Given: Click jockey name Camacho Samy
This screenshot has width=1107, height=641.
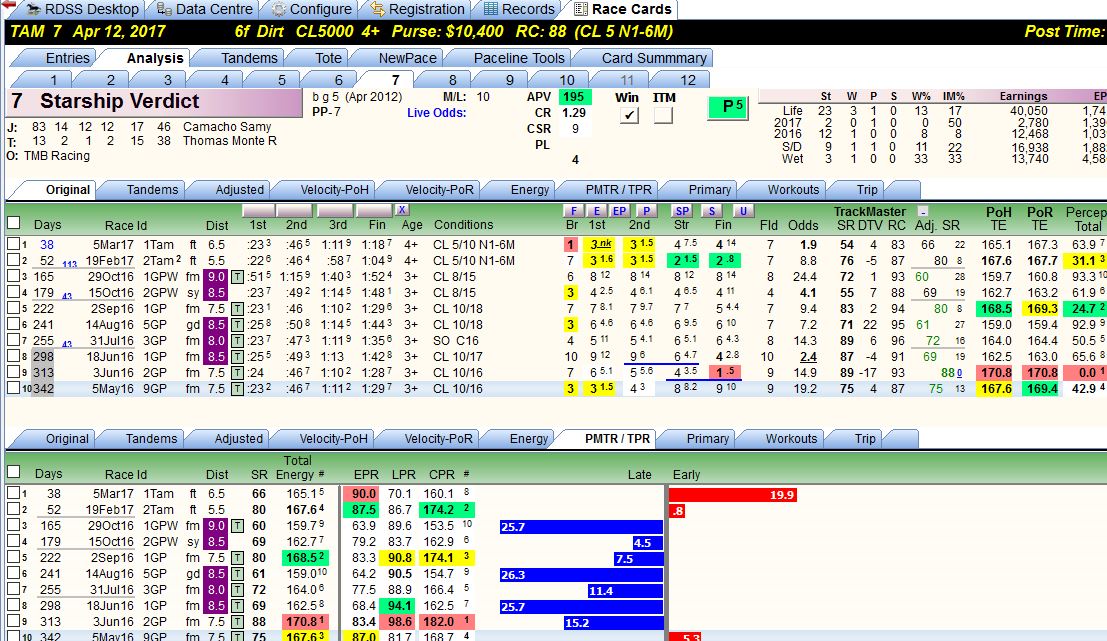Looking at the screenshot, I should point(227,126).
